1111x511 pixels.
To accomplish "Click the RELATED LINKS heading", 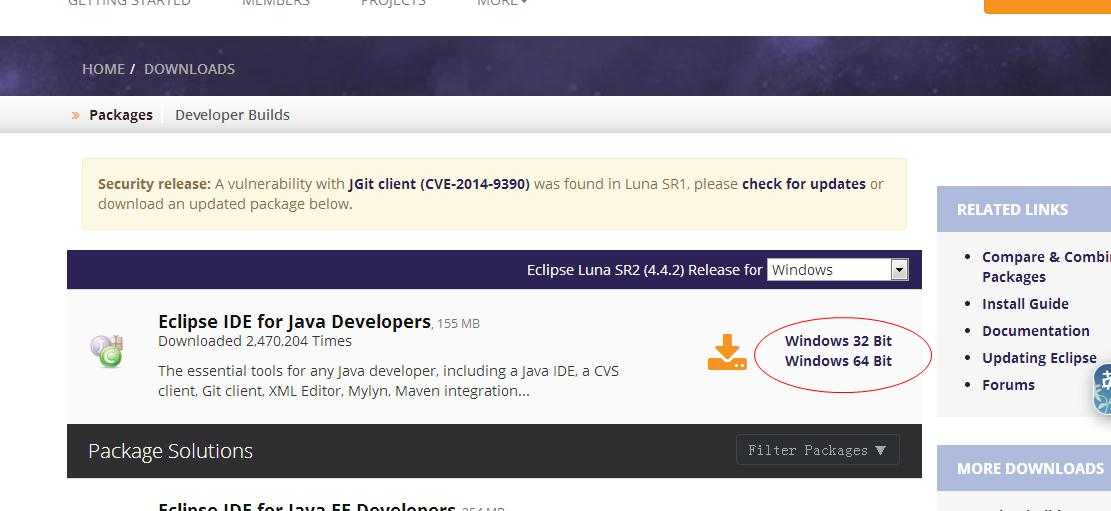I will pyautogui.click(x=1013, y=210).
